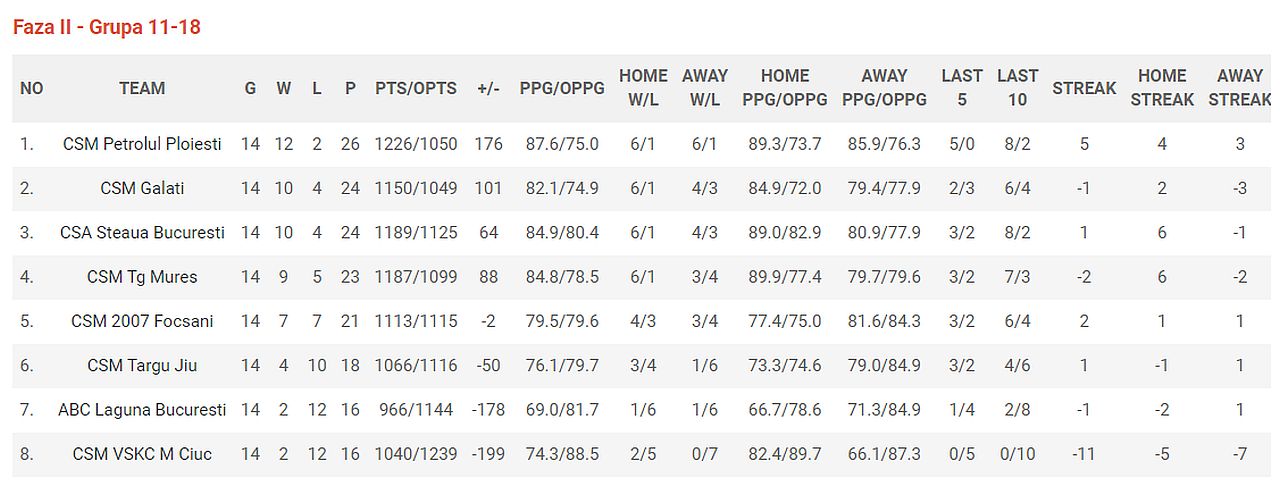The width and height of the screenshot is (1280, 495).
Task: Click the LAST 10 column header
Action: (1017, 88)
